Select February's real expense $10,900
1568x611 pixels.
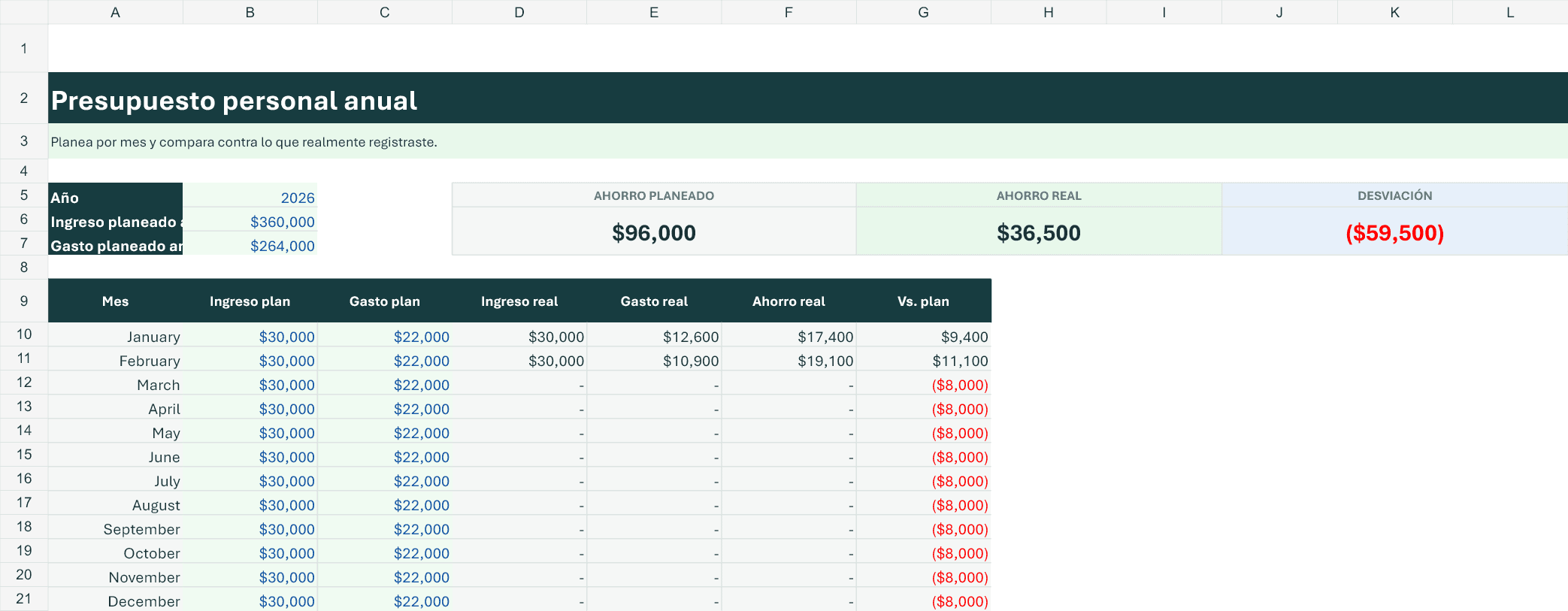click(654, 358)
